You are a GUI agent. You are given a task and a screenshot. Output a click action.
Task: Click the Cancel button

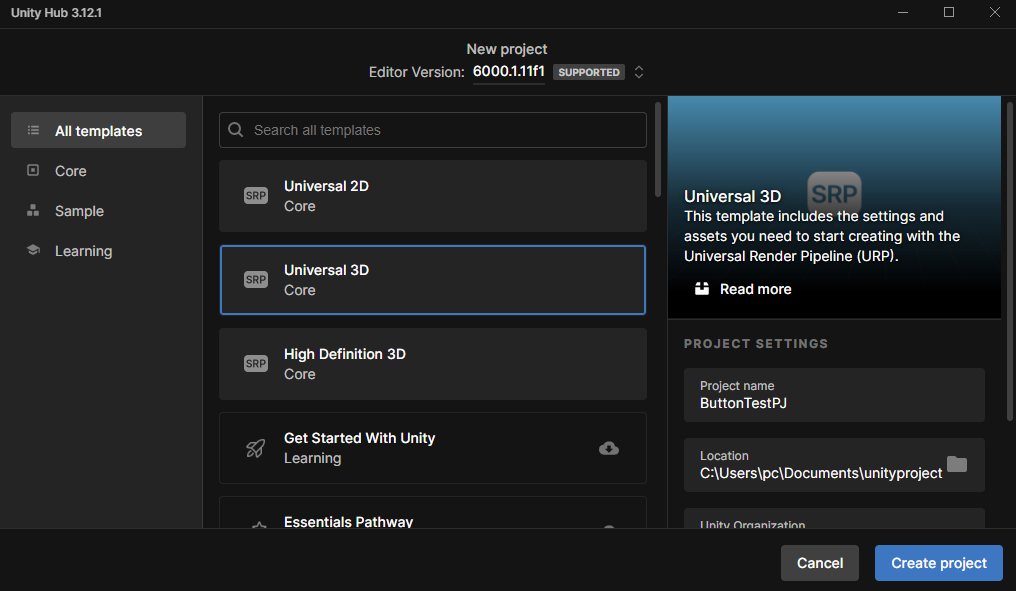pos(820,562)
